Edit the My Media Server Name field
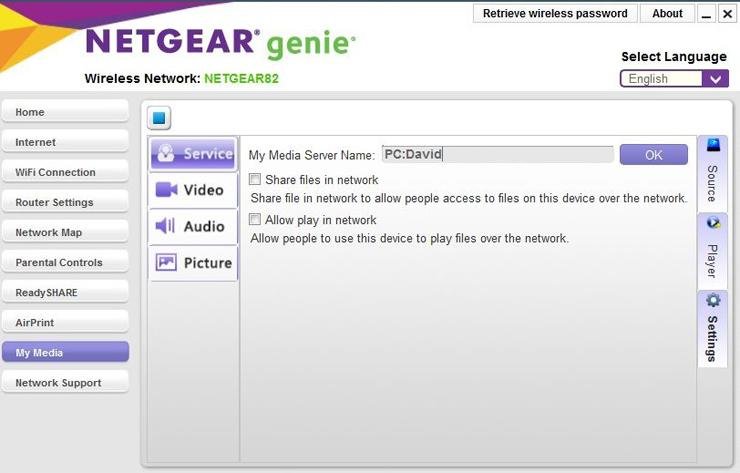Image resolution: width=740 pixels, height=473 pixels. tap(497, 155)
